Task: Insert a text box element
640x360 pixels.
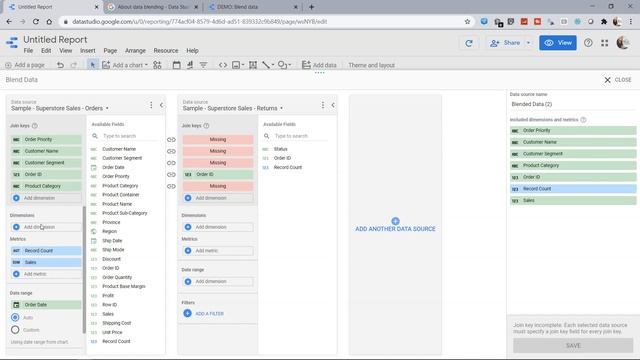Action: coord(253,65)
